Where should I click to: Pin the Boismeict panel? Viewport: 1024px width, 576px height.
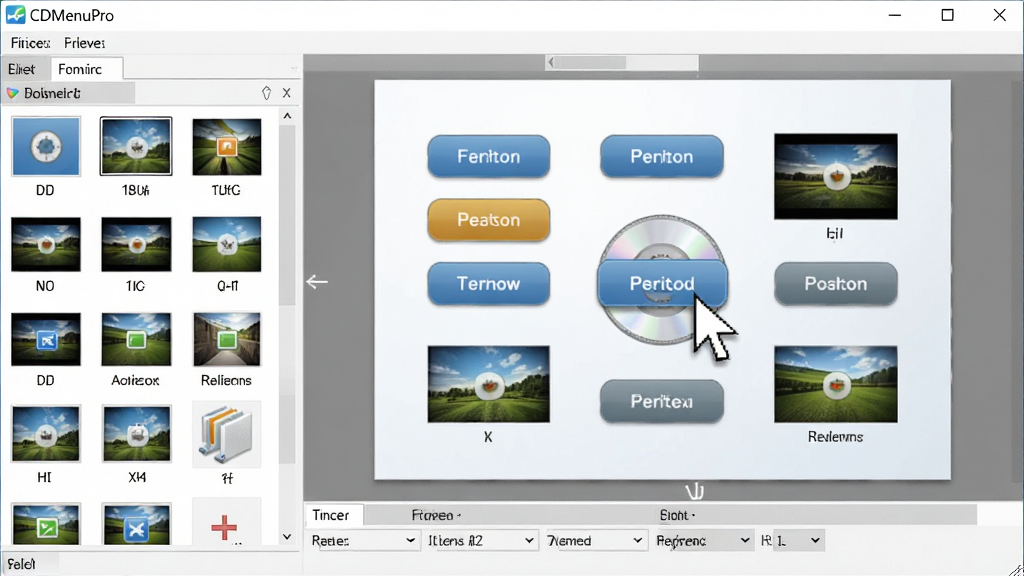266,93
